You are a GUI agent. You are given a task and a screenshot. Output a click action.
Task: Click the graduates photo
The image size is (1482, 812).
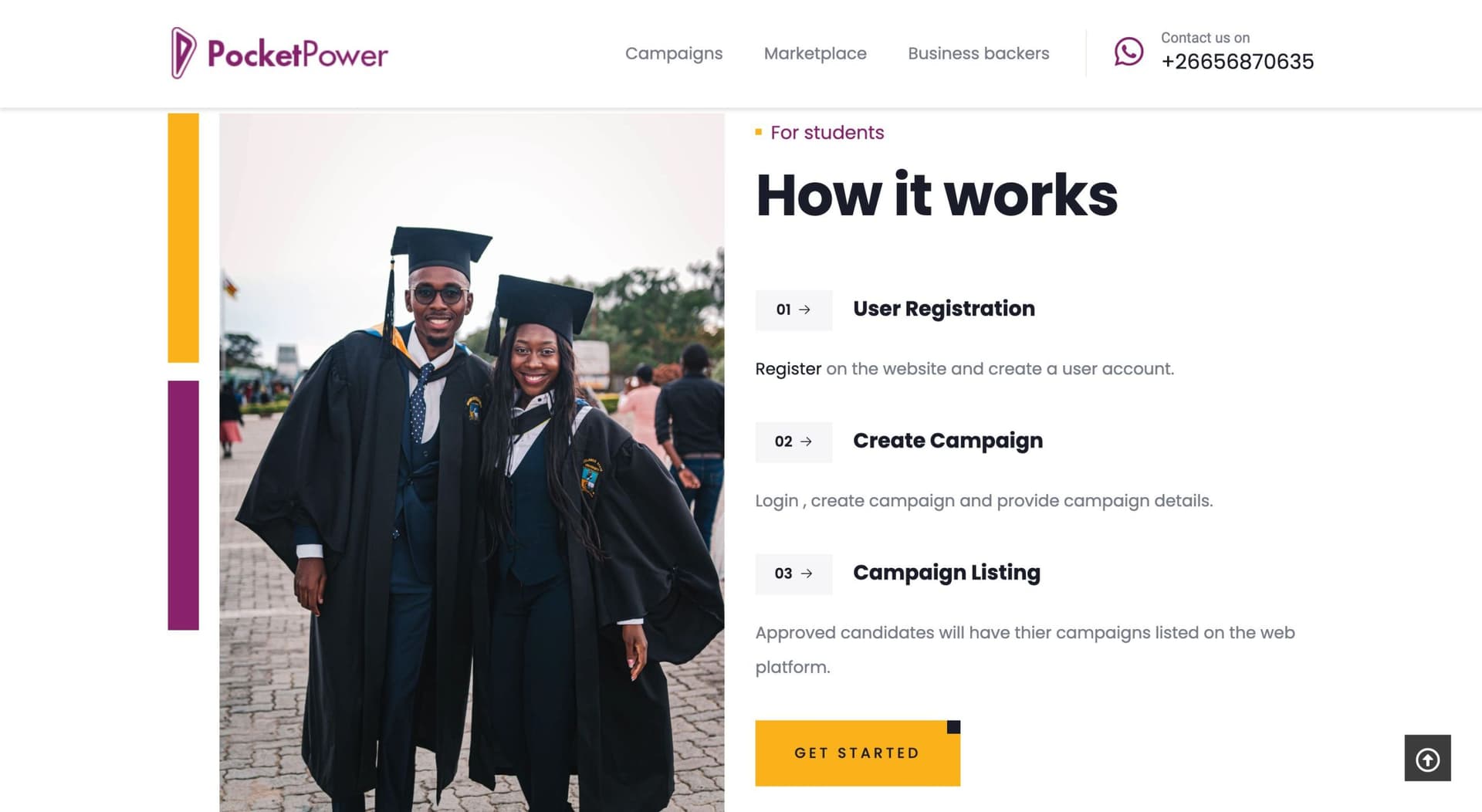tap(472, 462)
